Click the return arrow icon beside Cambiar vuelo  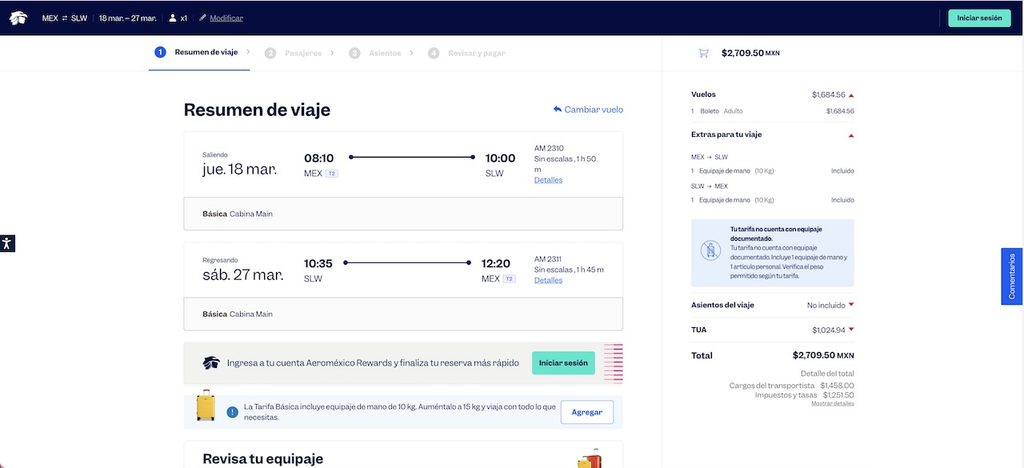point(557,109)
